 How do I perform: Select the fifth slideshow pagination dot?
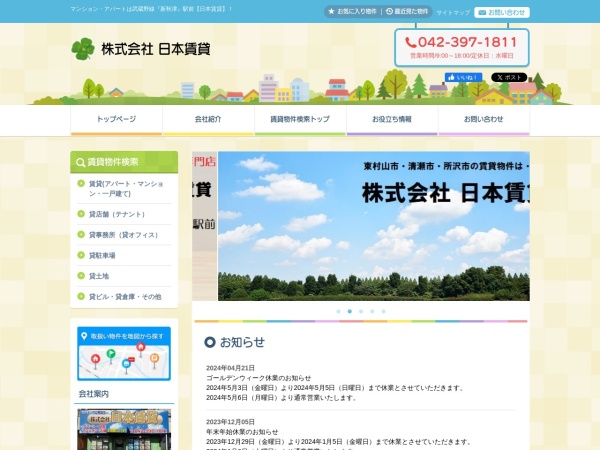[383, 311]
